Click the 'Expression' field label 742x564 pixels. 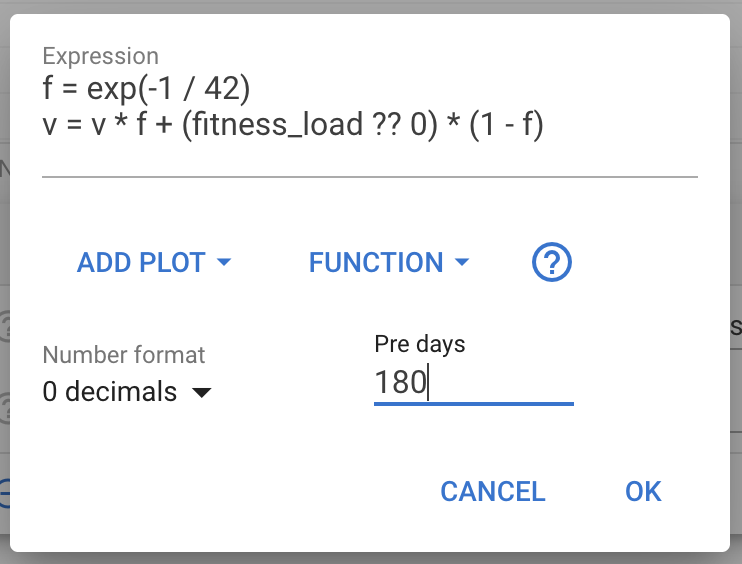[x=100, y=57]
